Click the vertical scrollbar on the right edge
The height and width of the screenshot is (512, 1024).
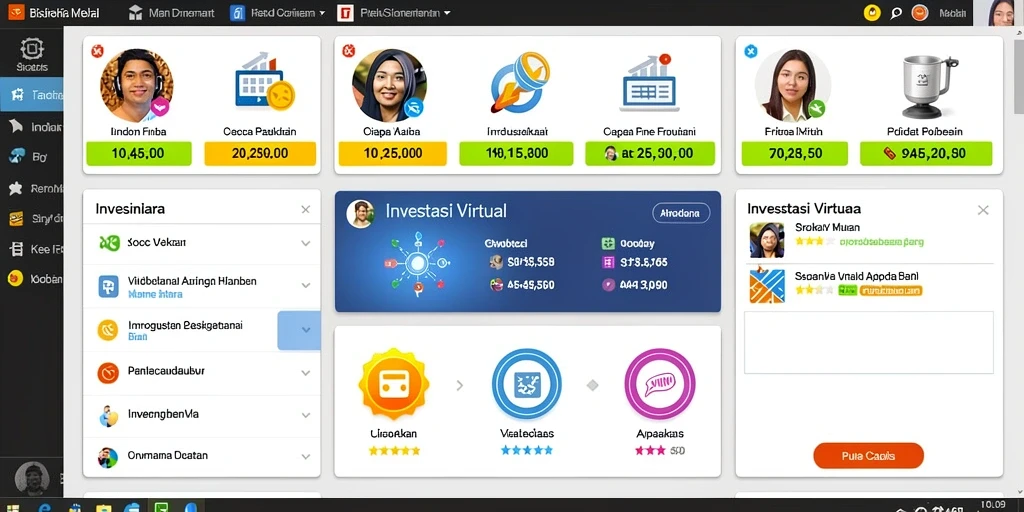pos(1018,72)
